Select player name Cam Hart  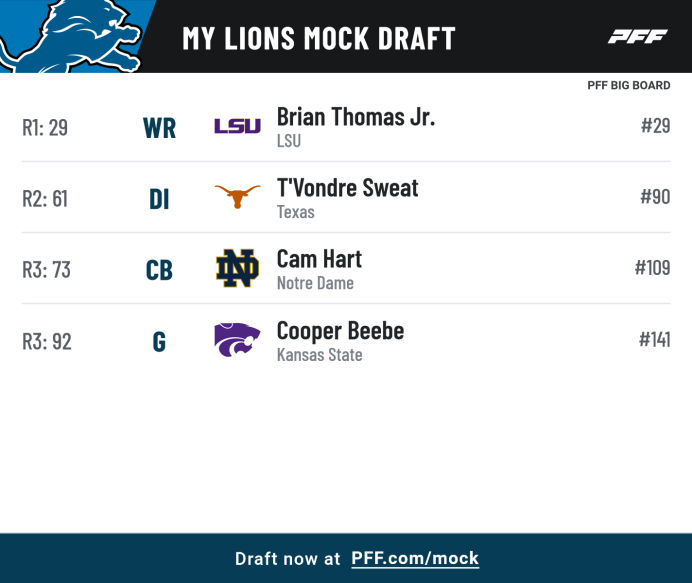coord(319,259)
